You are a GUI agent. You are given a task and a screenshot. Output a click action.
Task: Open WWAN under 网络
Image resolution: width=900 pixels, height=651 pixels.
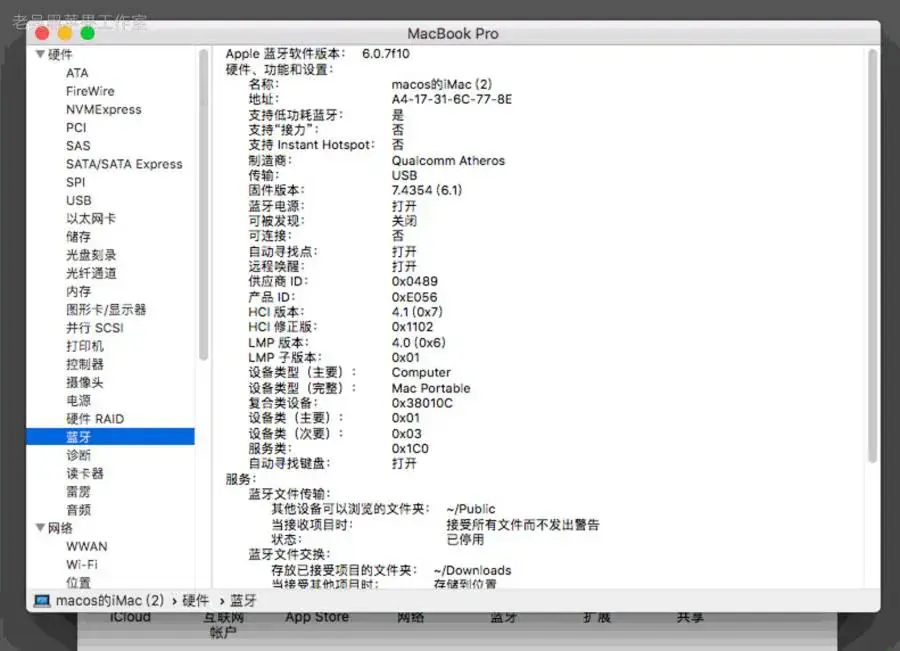(x=86, y=546)
